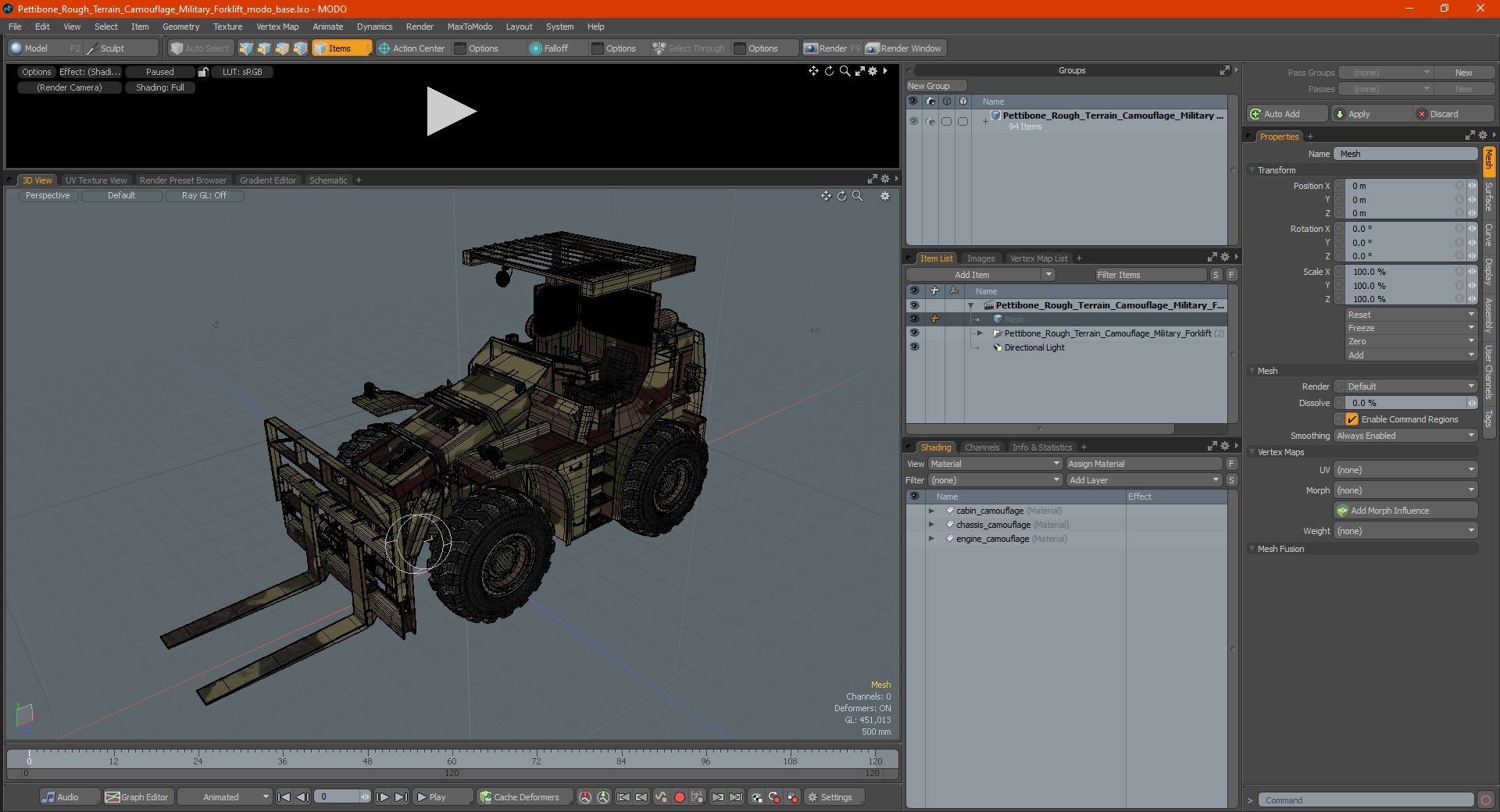Click the Assign Material button
Viewport: 1500px width, 812px height.
(1144, 464)
